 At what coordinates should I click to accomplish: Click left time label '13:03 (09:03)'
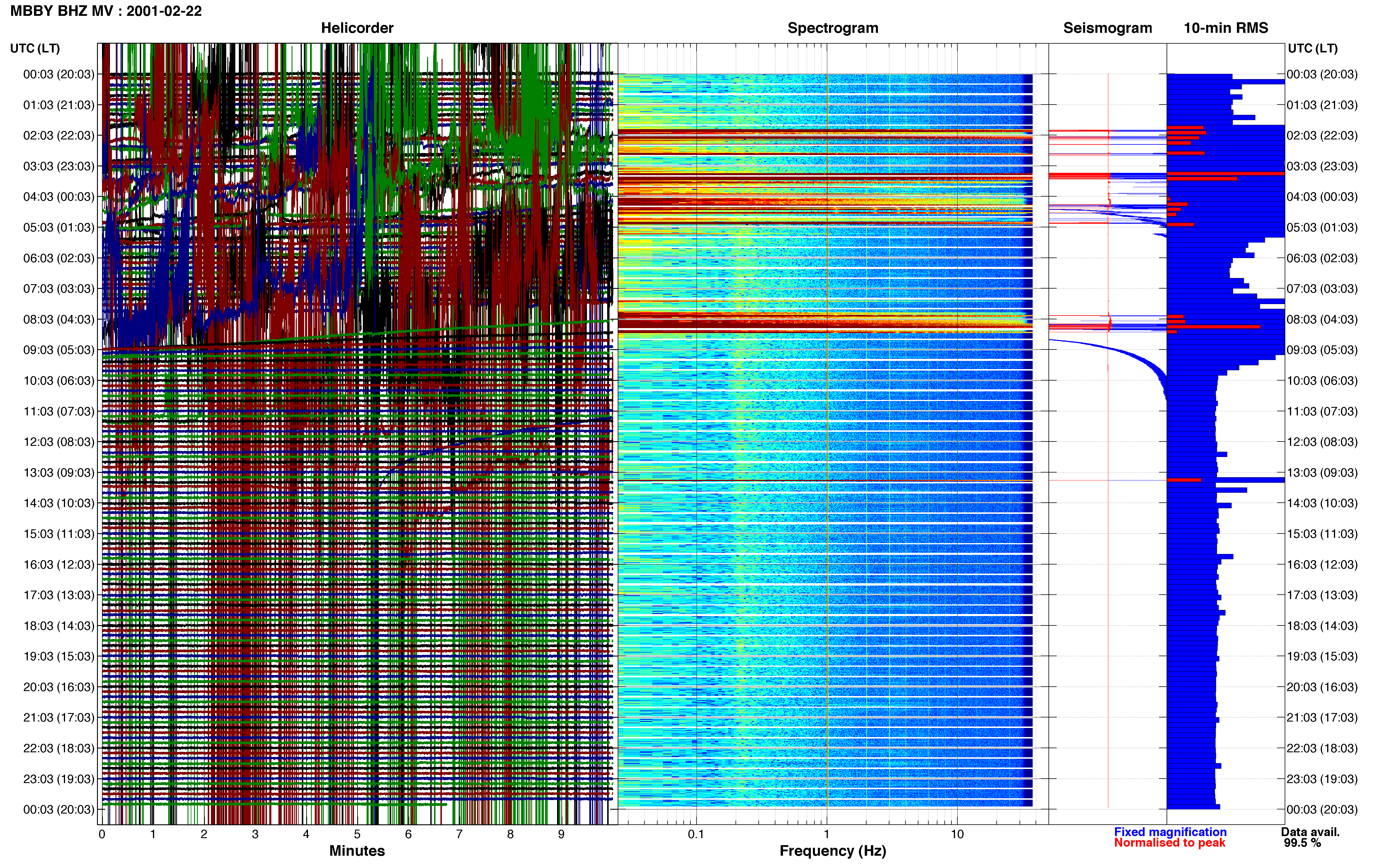(59, 473)
